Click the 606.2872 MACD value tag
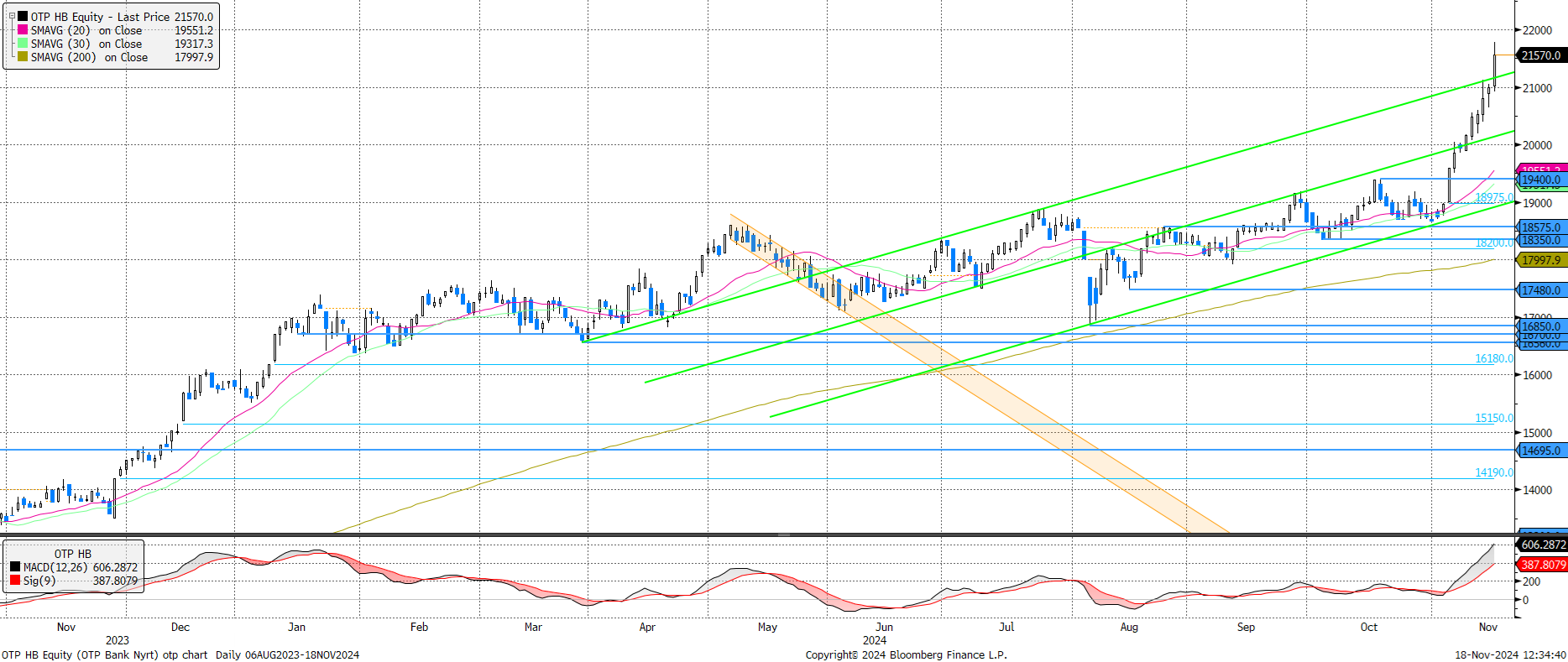The width and height of the screenshot is (1568, 662). point(1542,545)
